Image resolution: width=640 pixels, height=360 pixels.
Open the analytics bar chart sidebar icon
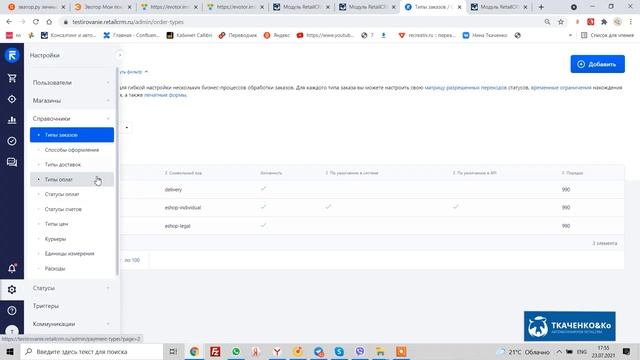tap(12, 120)
